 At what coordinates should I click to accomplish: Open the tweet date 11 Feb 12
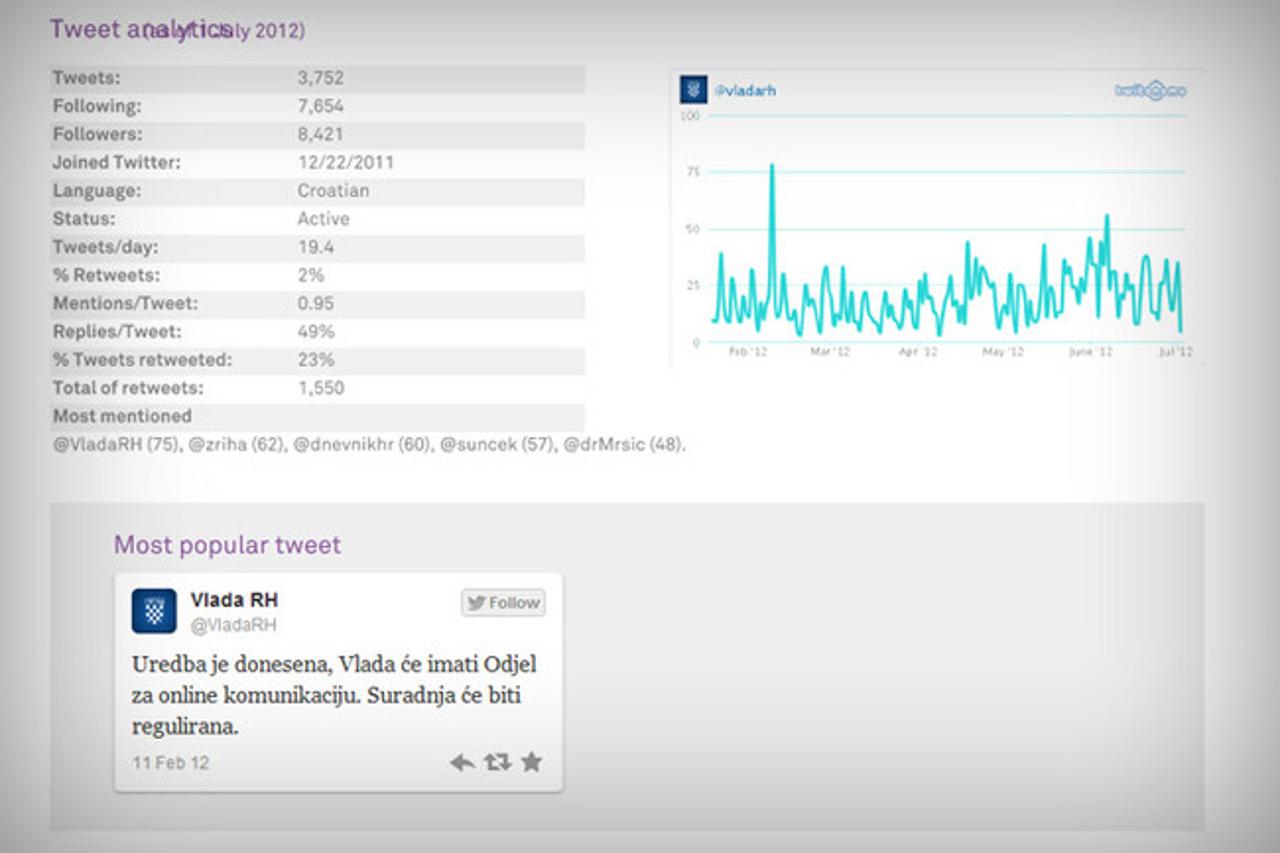(x=171, y=763)
